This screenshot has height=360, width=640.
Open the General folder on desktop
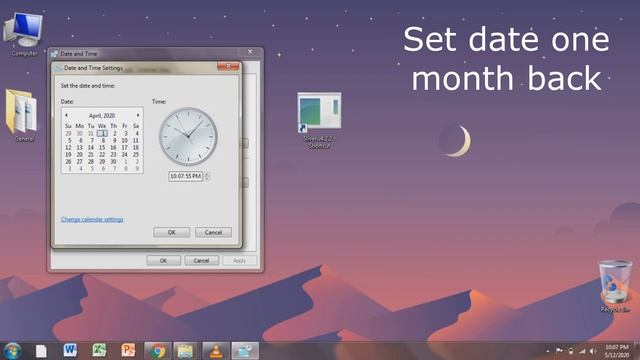point(23,115)
